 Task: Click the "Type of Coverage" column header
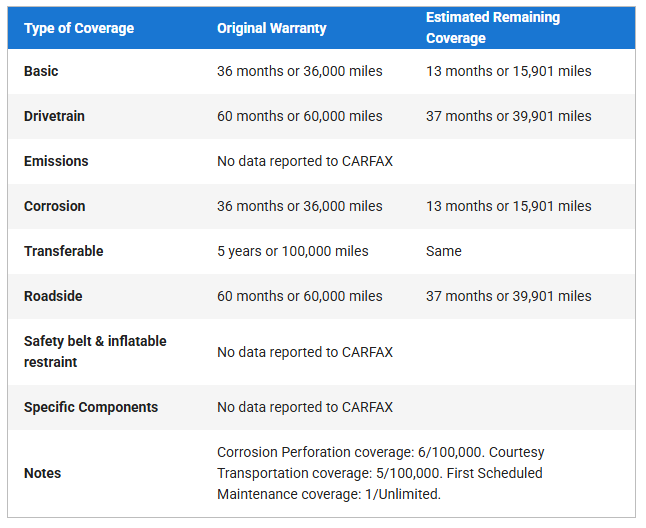[79, 28]
